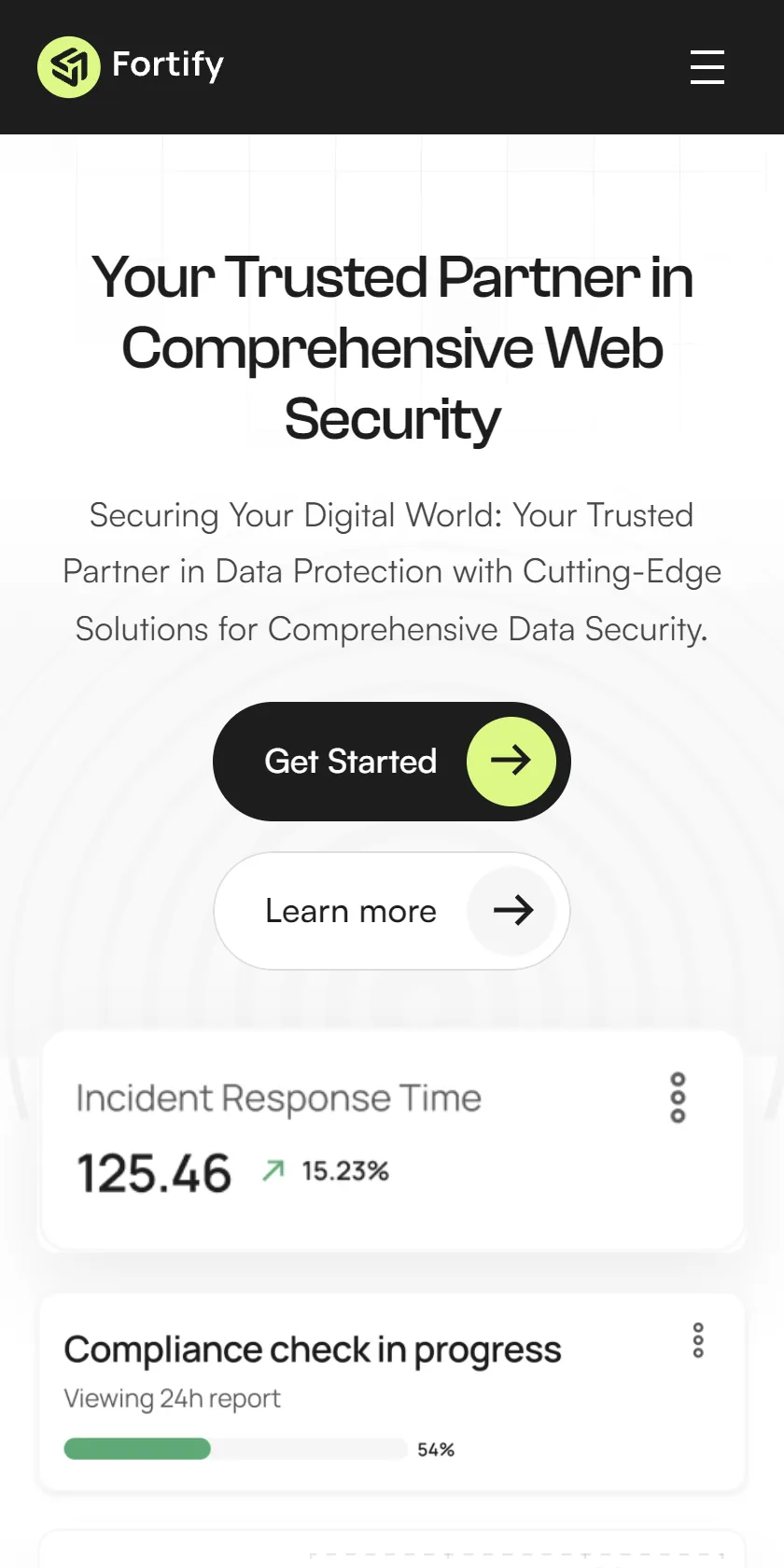Click the Viewing 24h report text
This screenshot has width=784, height=1568.
click(172, 1398)
